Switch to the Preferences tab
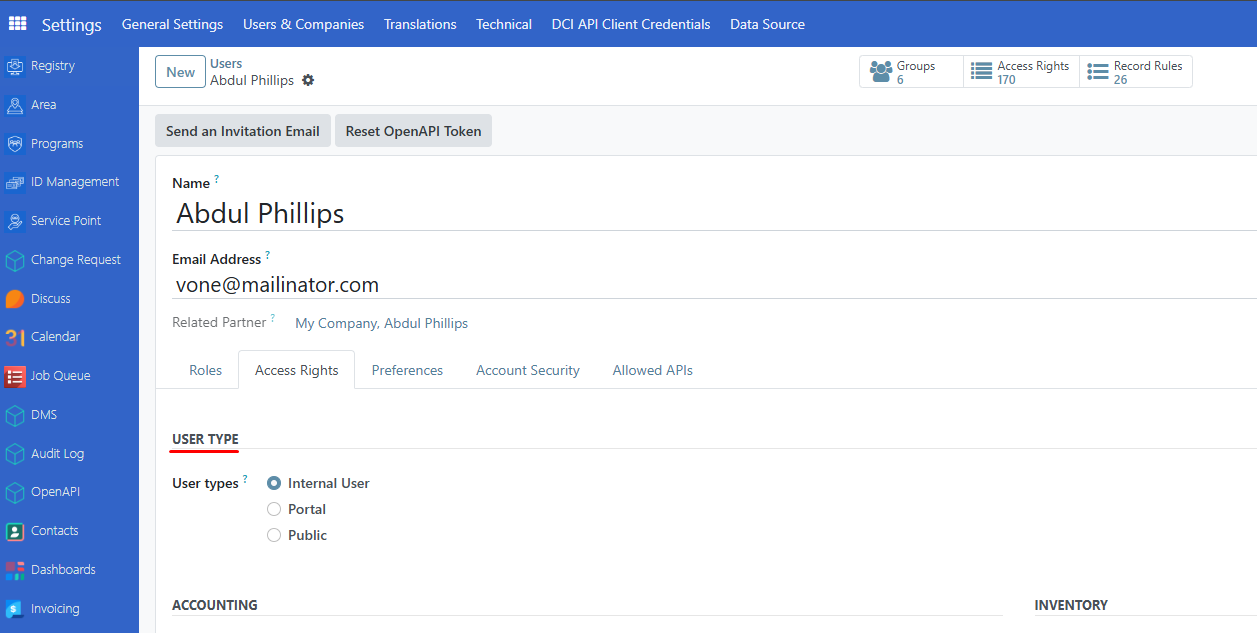This screenshot has width=1257, height=633. point(407,370)
